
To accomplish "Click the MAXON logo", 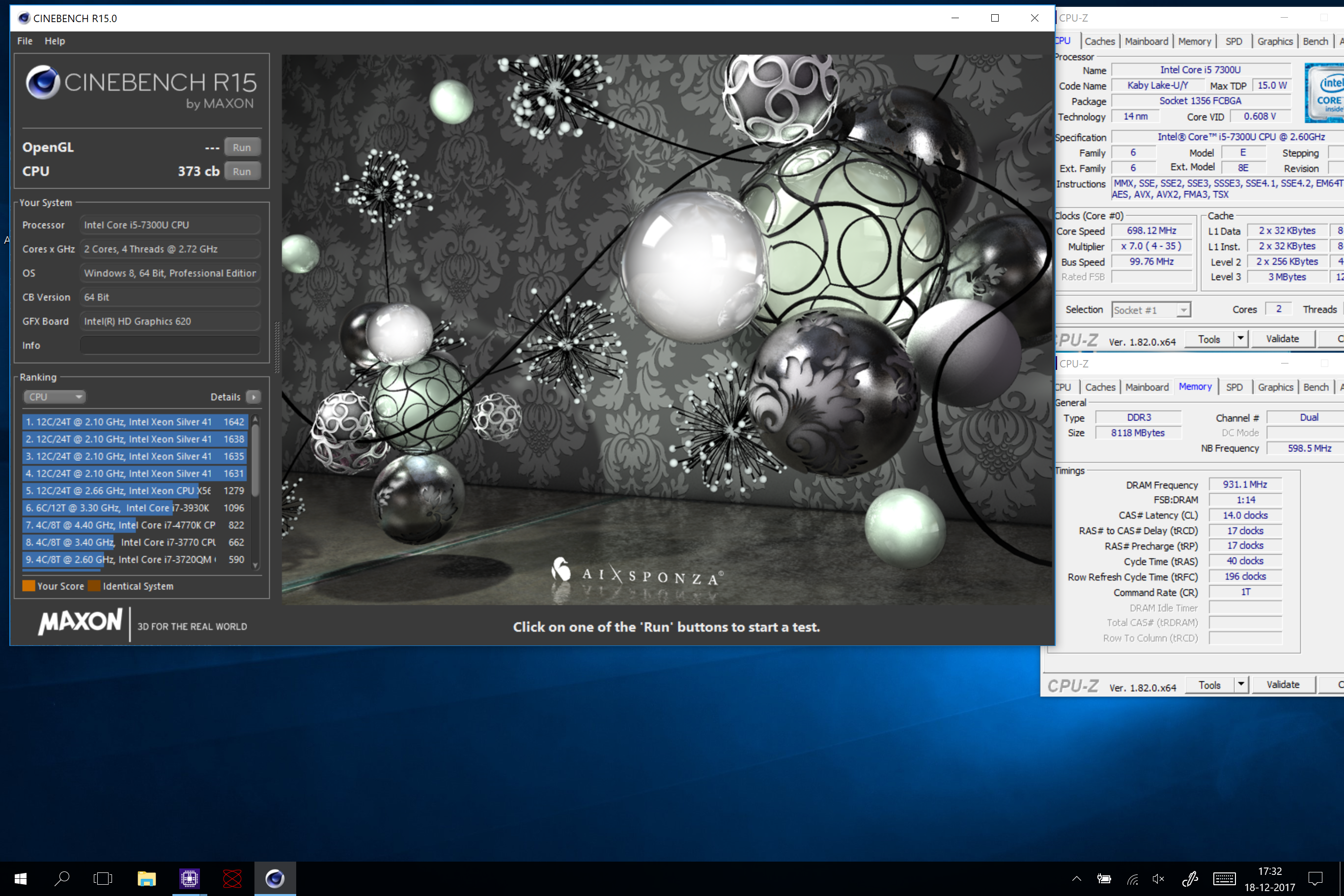I will pos(81,622).
